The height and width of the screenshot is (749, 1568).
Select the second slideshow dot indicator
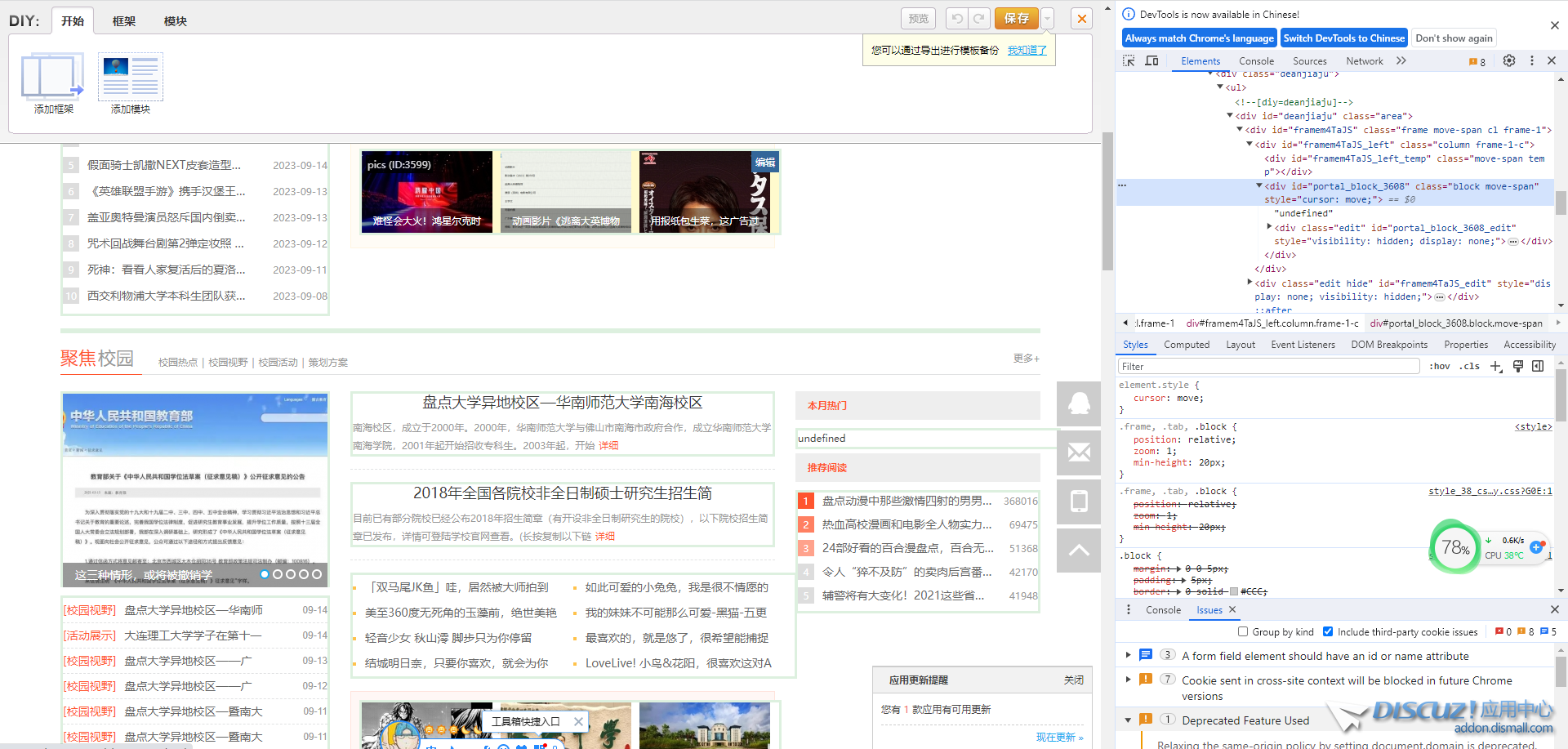(278, 574)
